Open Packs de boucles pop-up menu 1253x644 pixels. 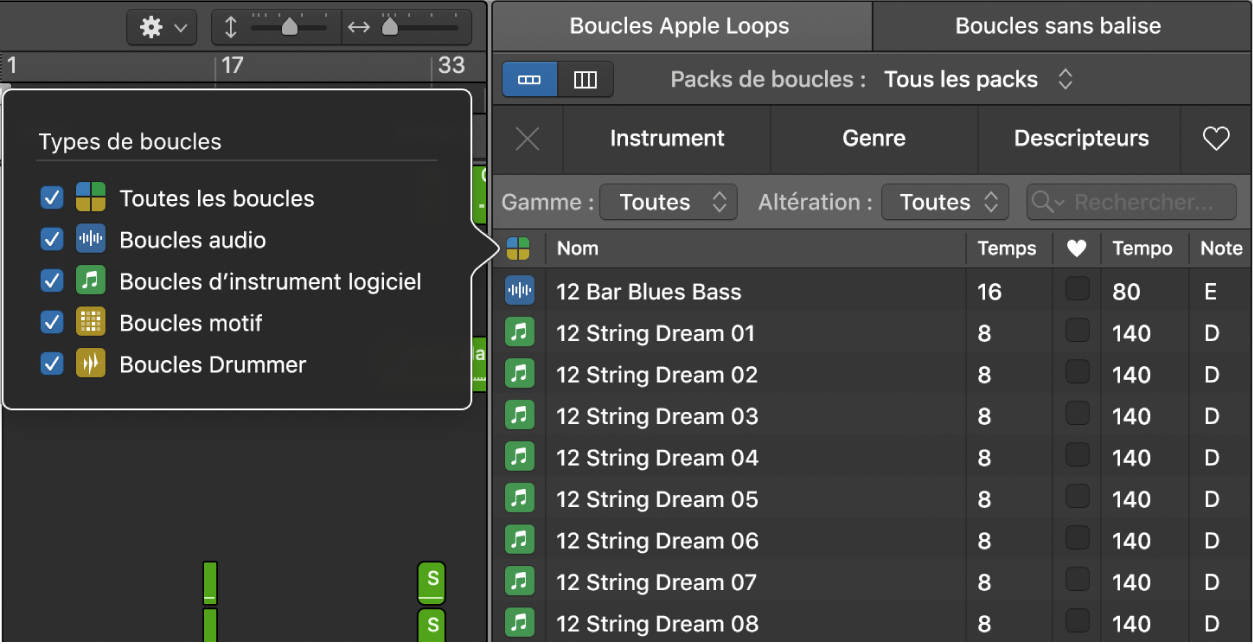tap(978, 80)
